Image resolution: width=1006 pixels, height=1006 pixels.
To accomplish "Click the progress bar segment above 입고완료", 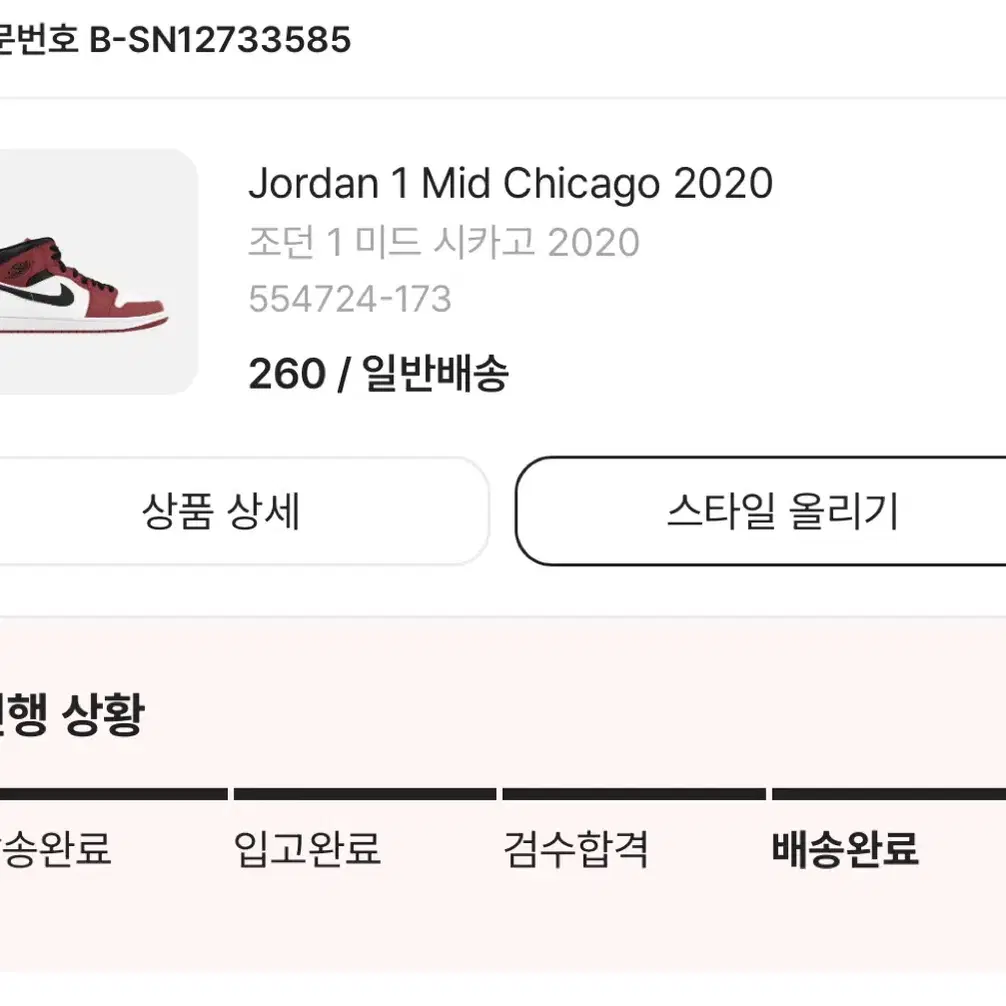I will click(365, 794).
